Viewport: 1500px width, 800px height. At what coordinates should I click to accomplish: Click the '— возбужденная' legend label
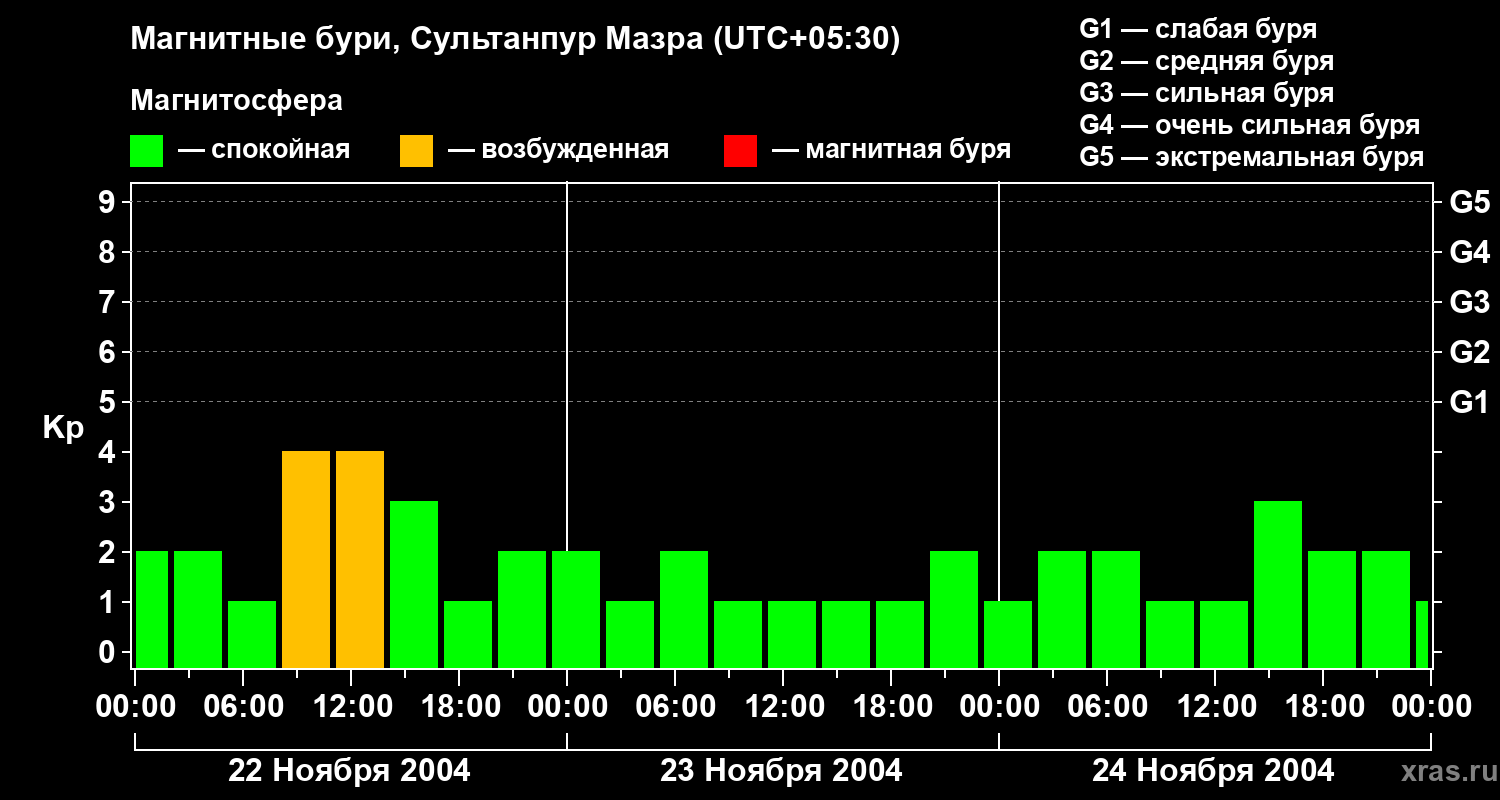coord(558,150)
